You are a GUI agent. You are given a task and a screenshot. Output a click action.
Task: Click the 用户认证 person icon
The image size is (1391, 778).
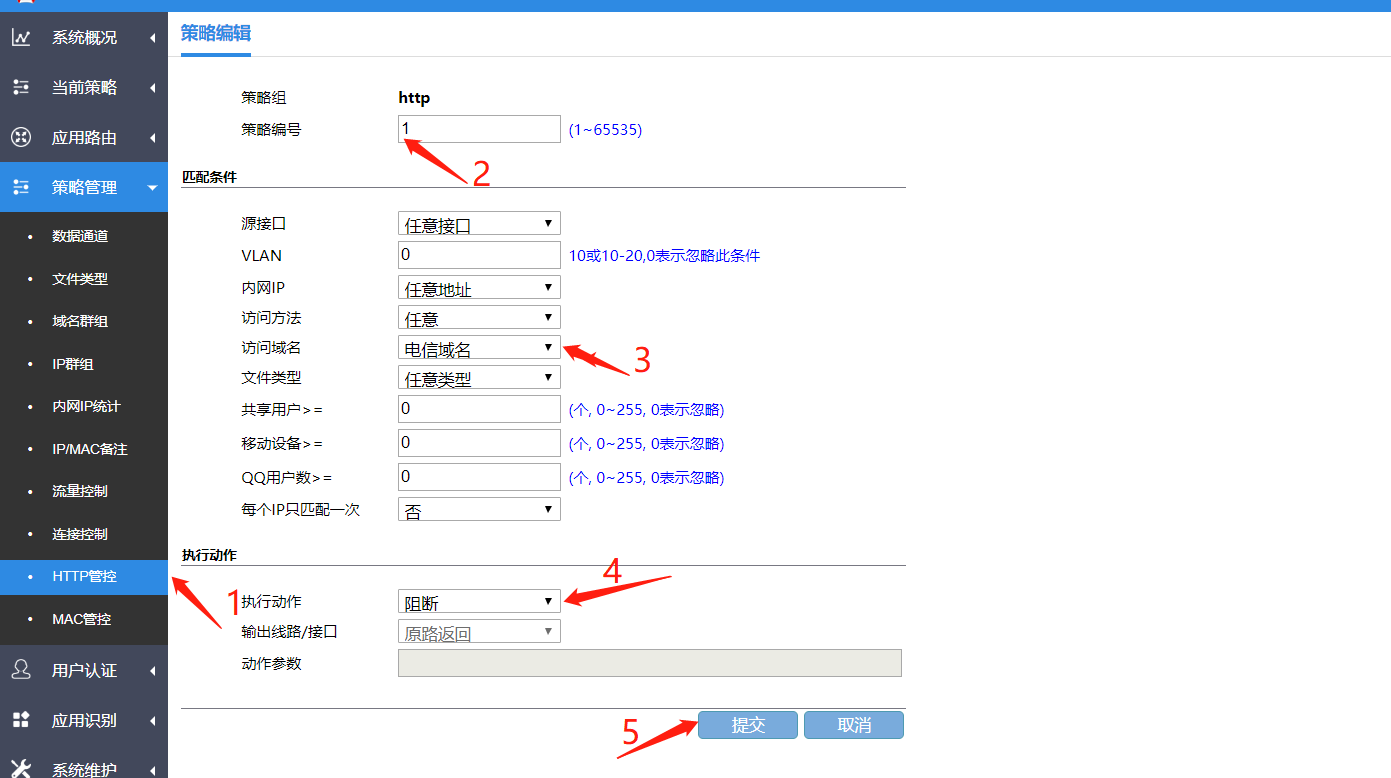click(x=21, y=670)
